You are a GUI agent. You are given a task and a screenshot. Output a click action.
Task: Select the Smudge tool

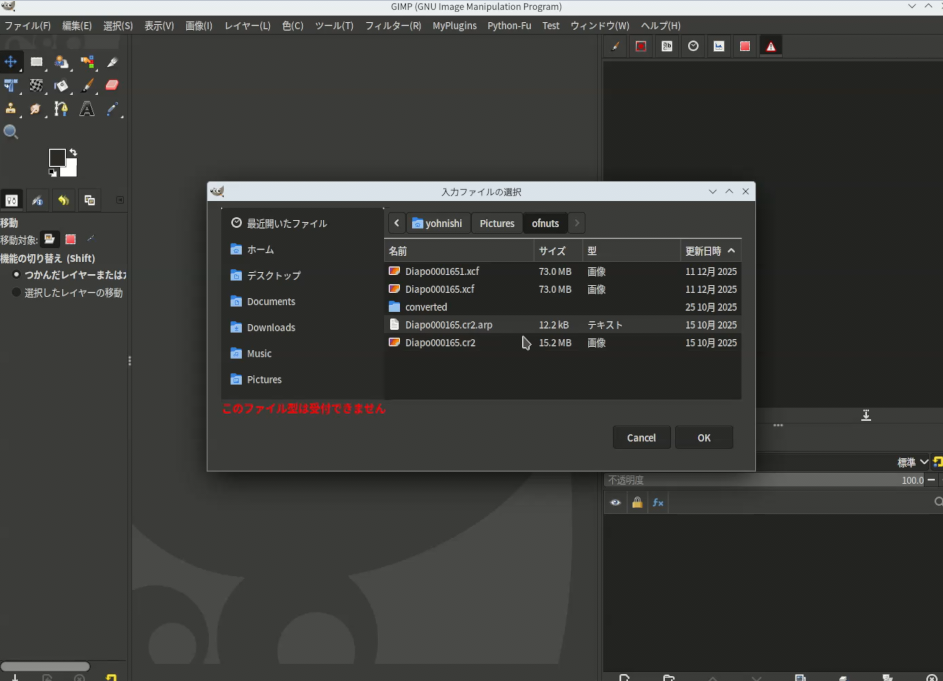coord(36,109)
